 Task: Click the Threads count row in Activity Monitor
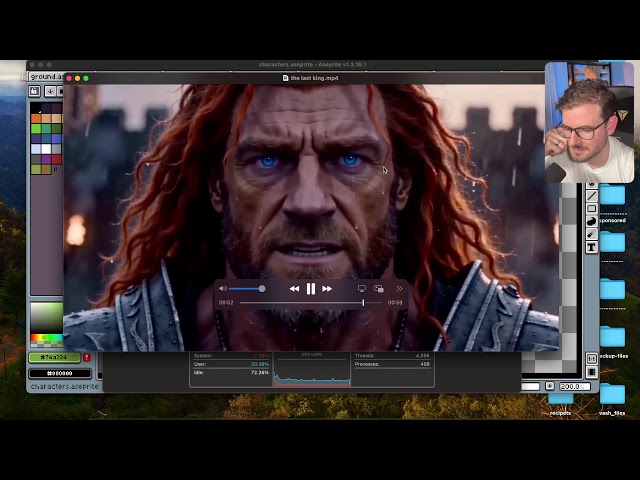tap(392, 356)
